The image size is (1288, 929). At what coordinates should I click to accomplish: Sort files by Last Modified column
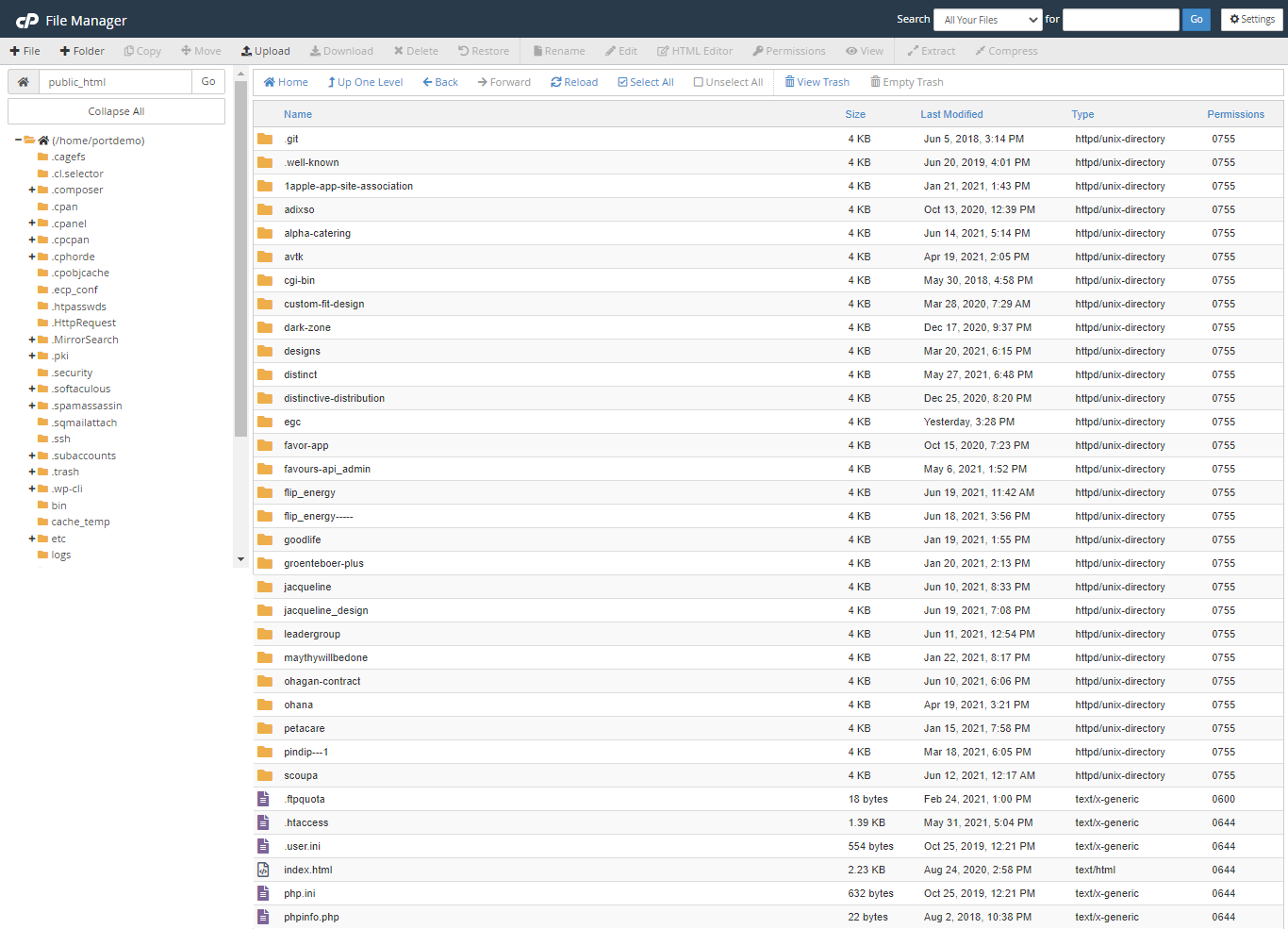(x=951, y=114)
